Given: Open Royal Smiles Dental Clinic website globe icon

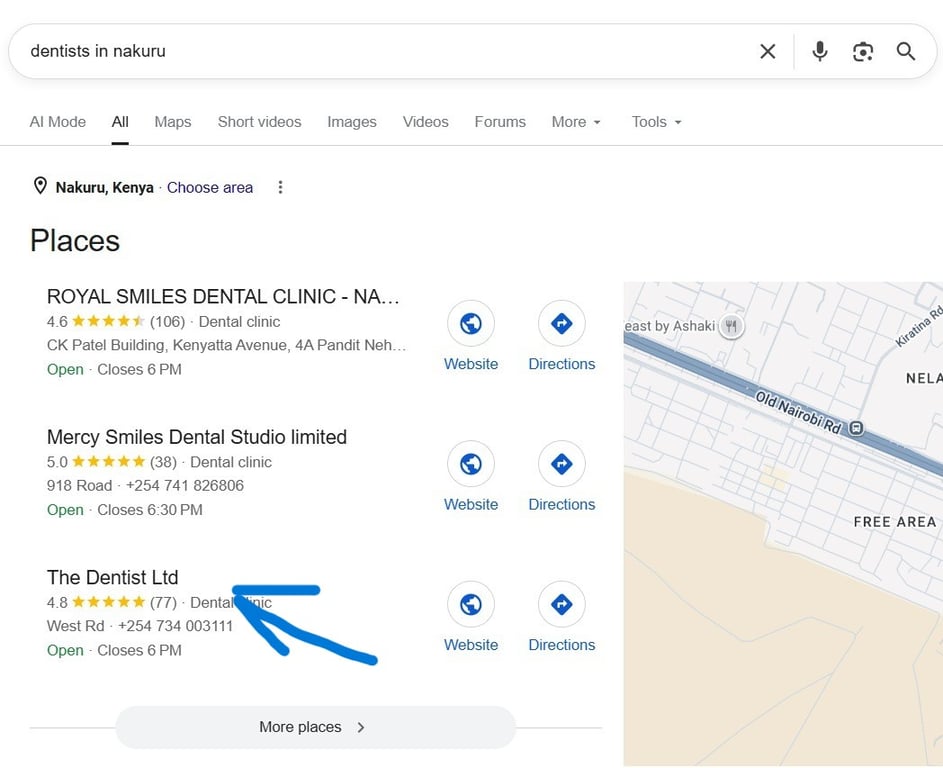Looking at the screenshot, I should click(471, 324).
